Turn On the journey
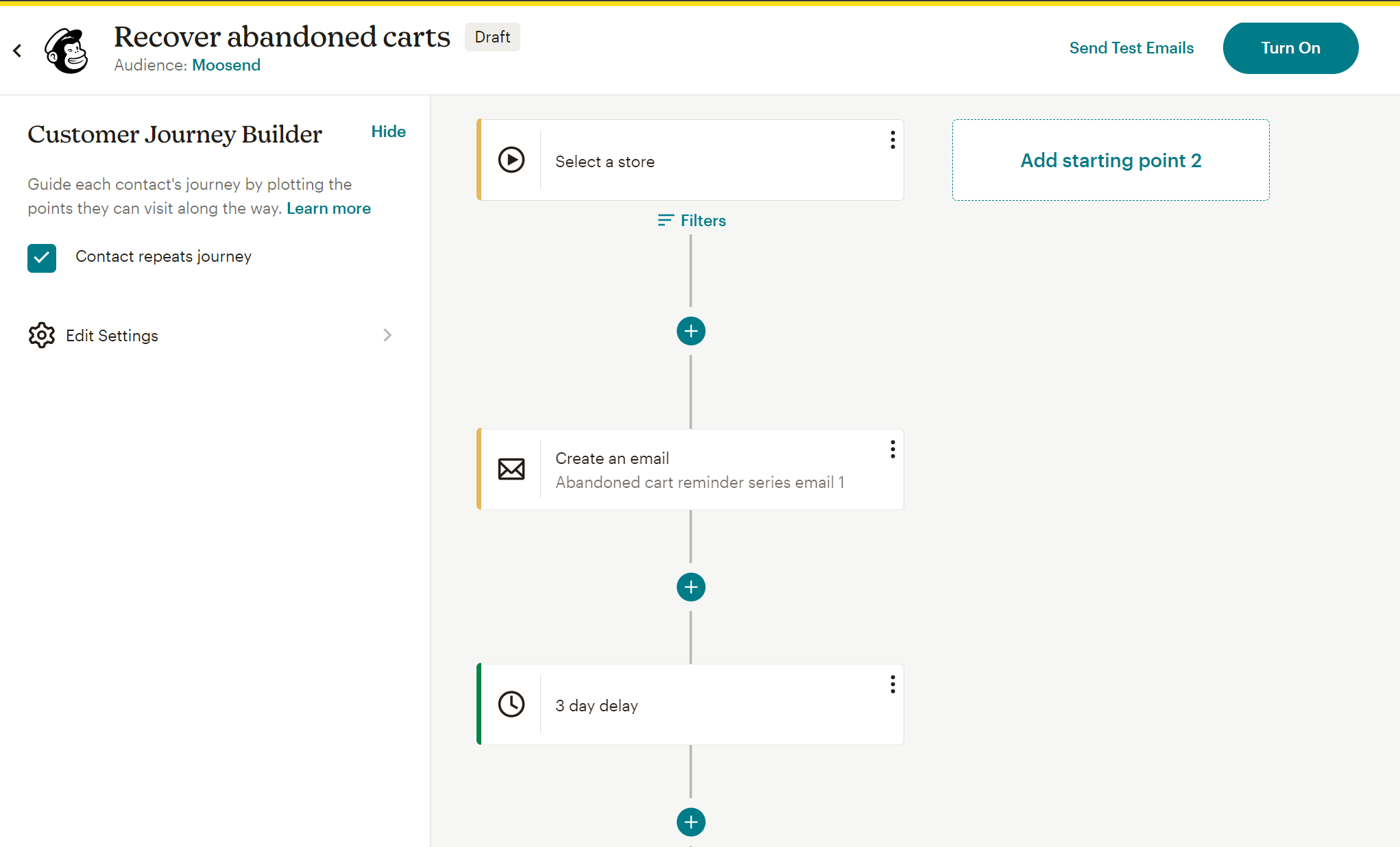 (x=1290, y=48)
